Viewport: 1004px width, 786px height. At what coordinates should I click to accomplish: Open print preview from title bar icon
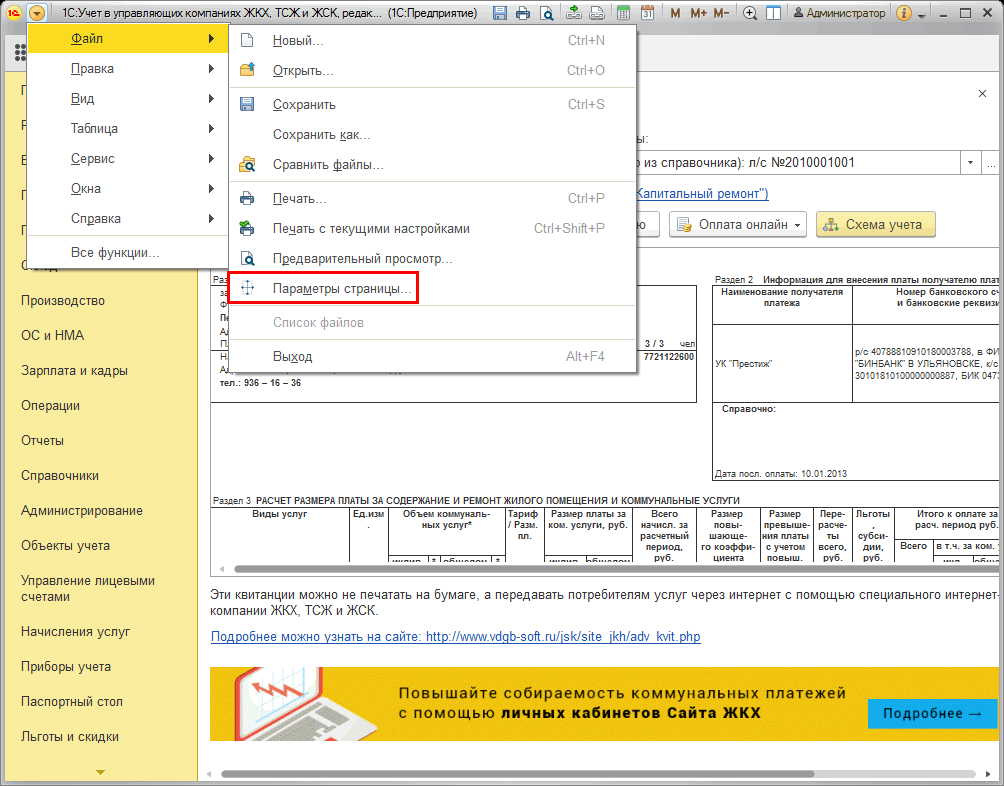[x=546, y=13]
